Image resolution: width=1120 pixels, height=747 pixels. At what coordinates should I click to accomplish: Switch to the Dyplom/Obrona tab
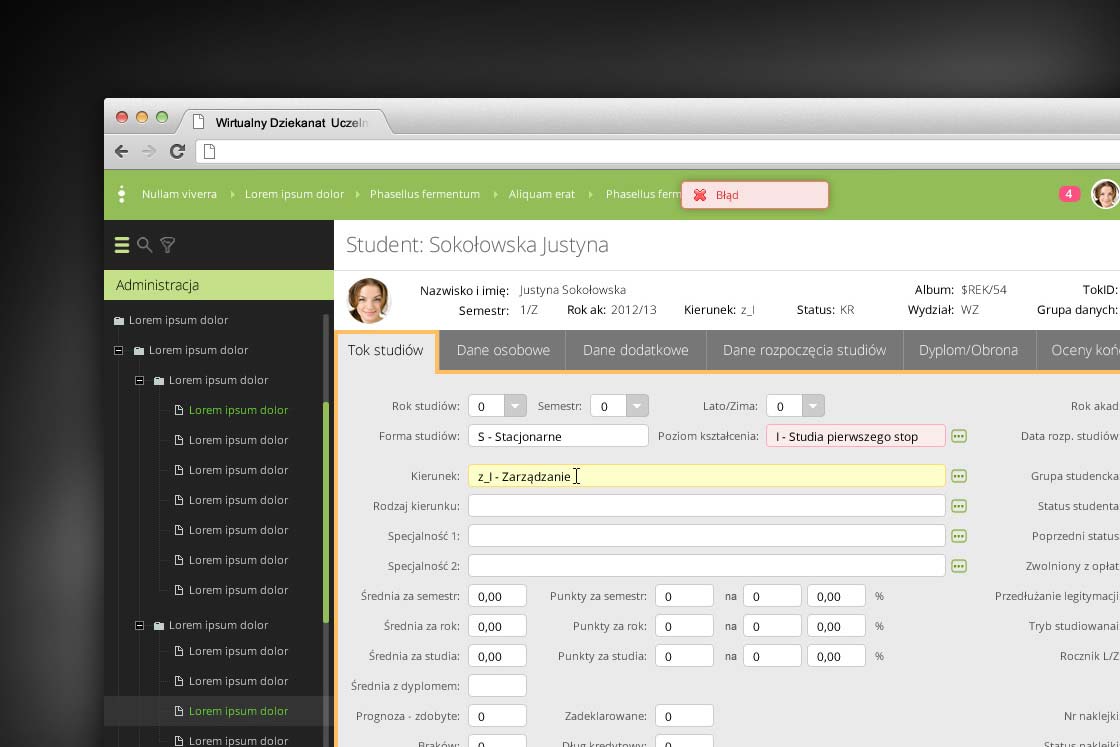pyautogui.click(x=967, y=350)
